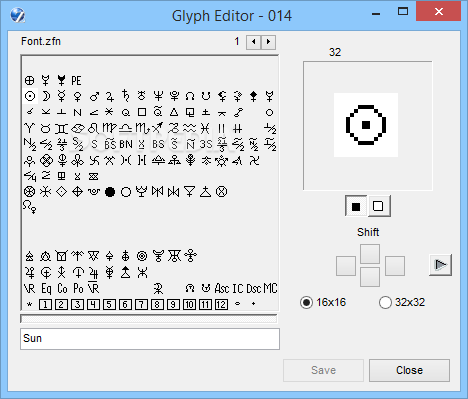The image size is (468, 399).
Task: Select the square aspect glyph
Action: click(x=142, y=112)
